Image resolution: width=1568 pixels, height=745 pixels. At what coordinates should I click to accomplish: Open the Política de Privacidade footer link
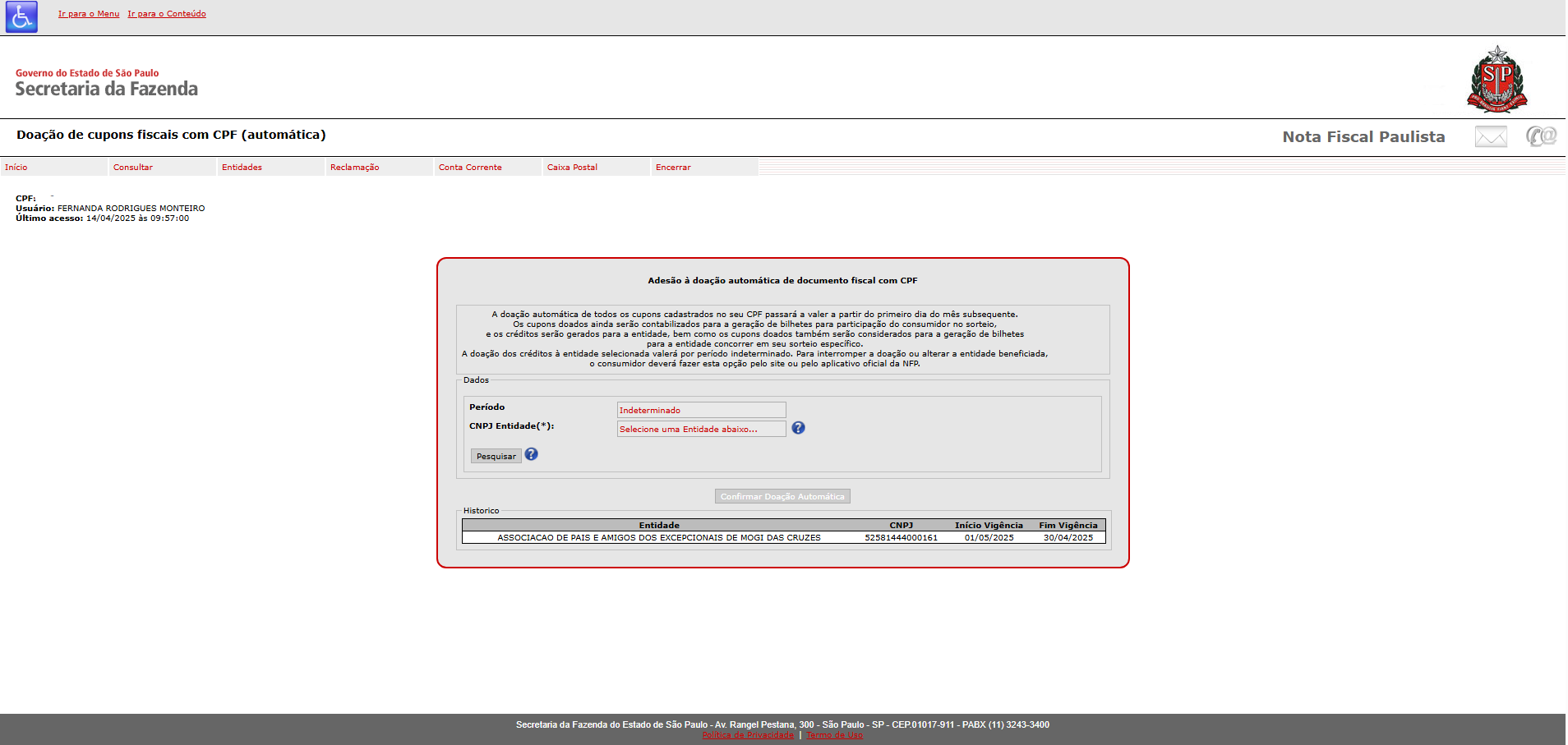point(748,735)
